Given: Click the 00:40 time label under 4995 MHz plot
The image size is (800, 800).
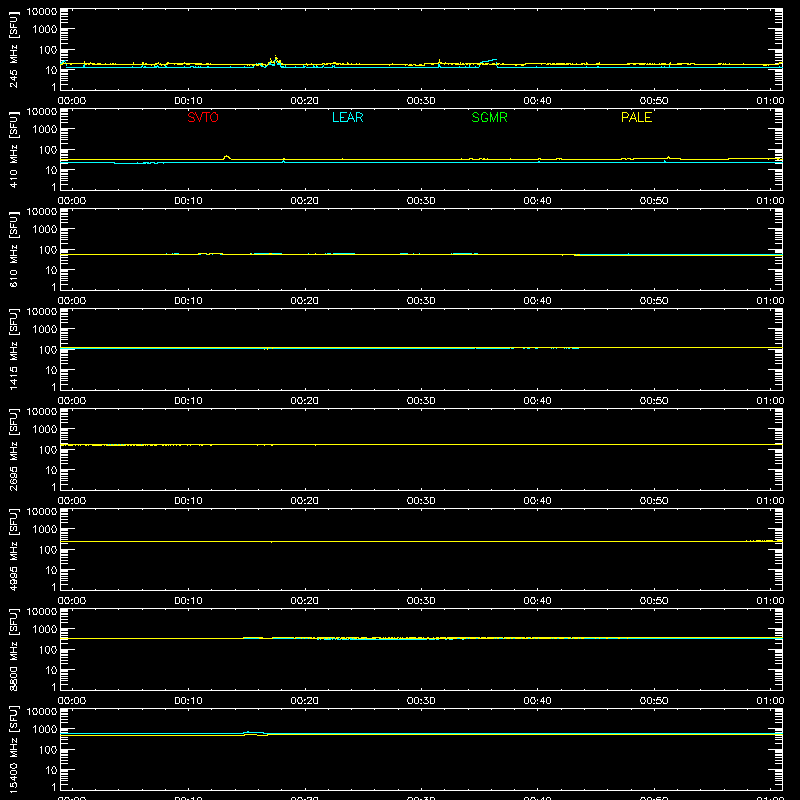Looking at the screenshot, I should coord(537,601).
